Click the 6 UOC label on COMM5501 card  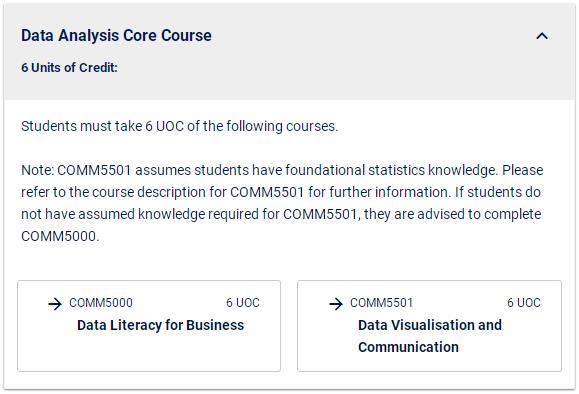click(524, 303)
